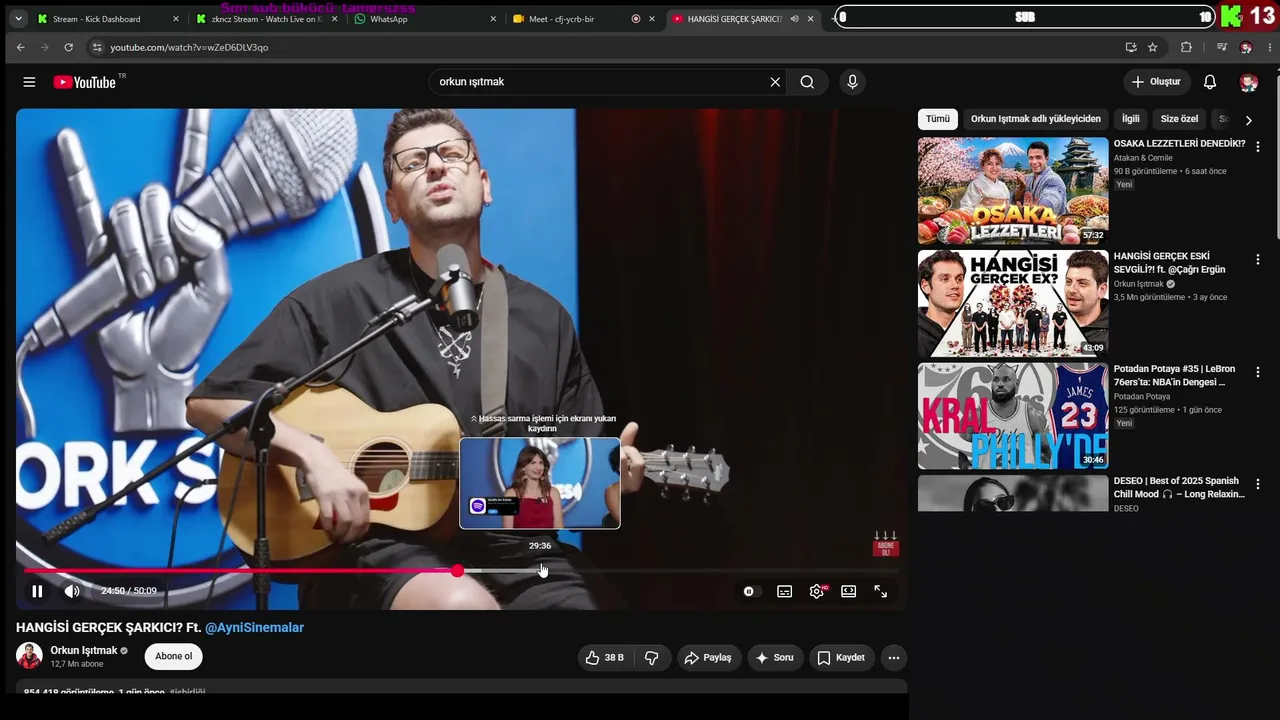This screenshot has height=720, width=1280.
Task: Open options for Potadan Potaya #35 video
Action: (x=1258, y=371)
